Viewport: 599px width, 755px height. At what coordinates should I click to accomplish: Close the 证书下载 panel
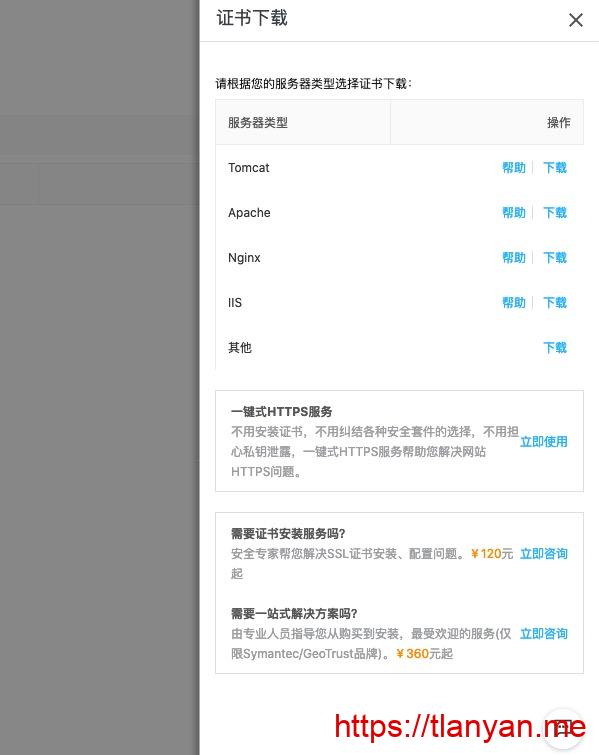(x=575, y=20)
